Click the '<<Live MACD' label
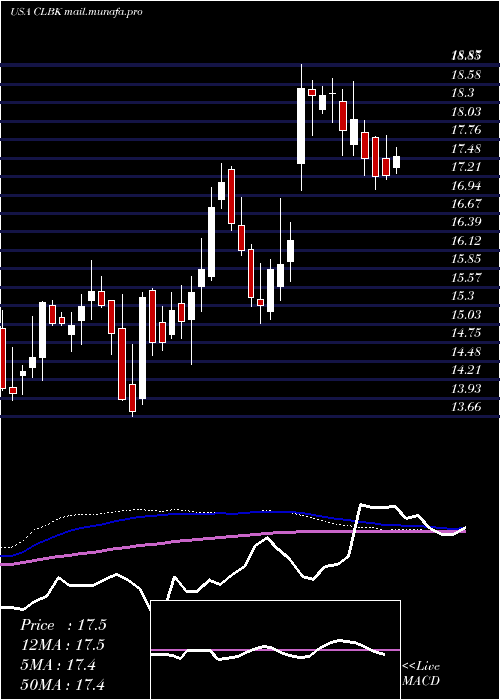500x700 pixels. click(x=421, y=674)
